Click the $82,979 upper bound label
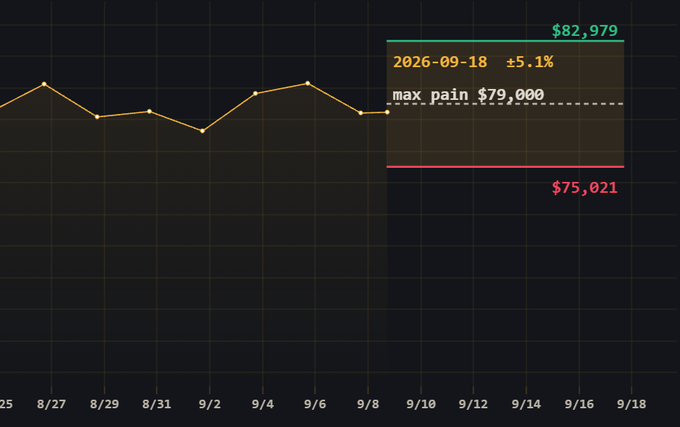 point(584,31)
